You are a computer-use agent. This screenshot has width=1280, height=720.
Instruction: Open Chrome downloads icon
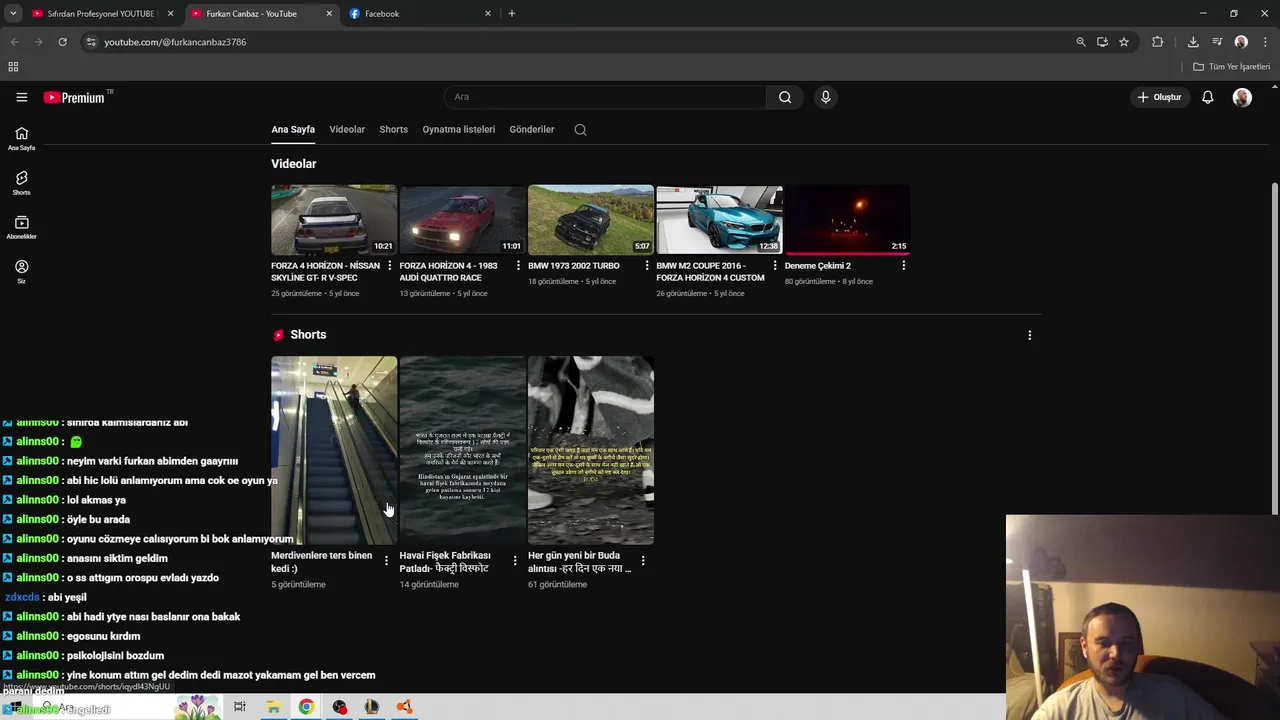1193,42
